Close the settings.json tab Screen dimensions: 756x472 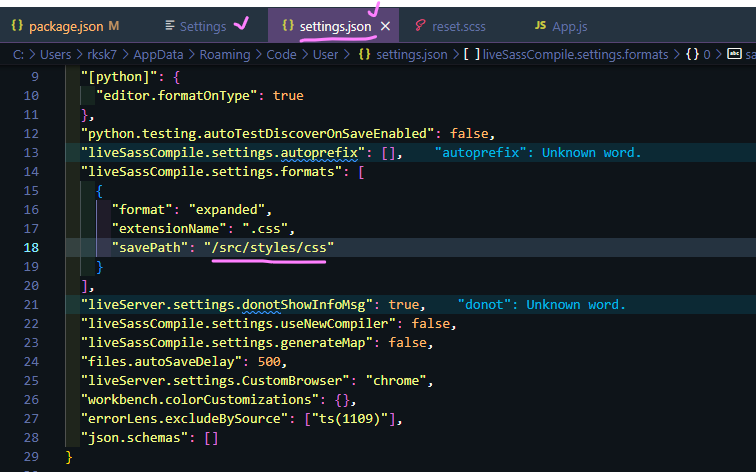point(385,27)
